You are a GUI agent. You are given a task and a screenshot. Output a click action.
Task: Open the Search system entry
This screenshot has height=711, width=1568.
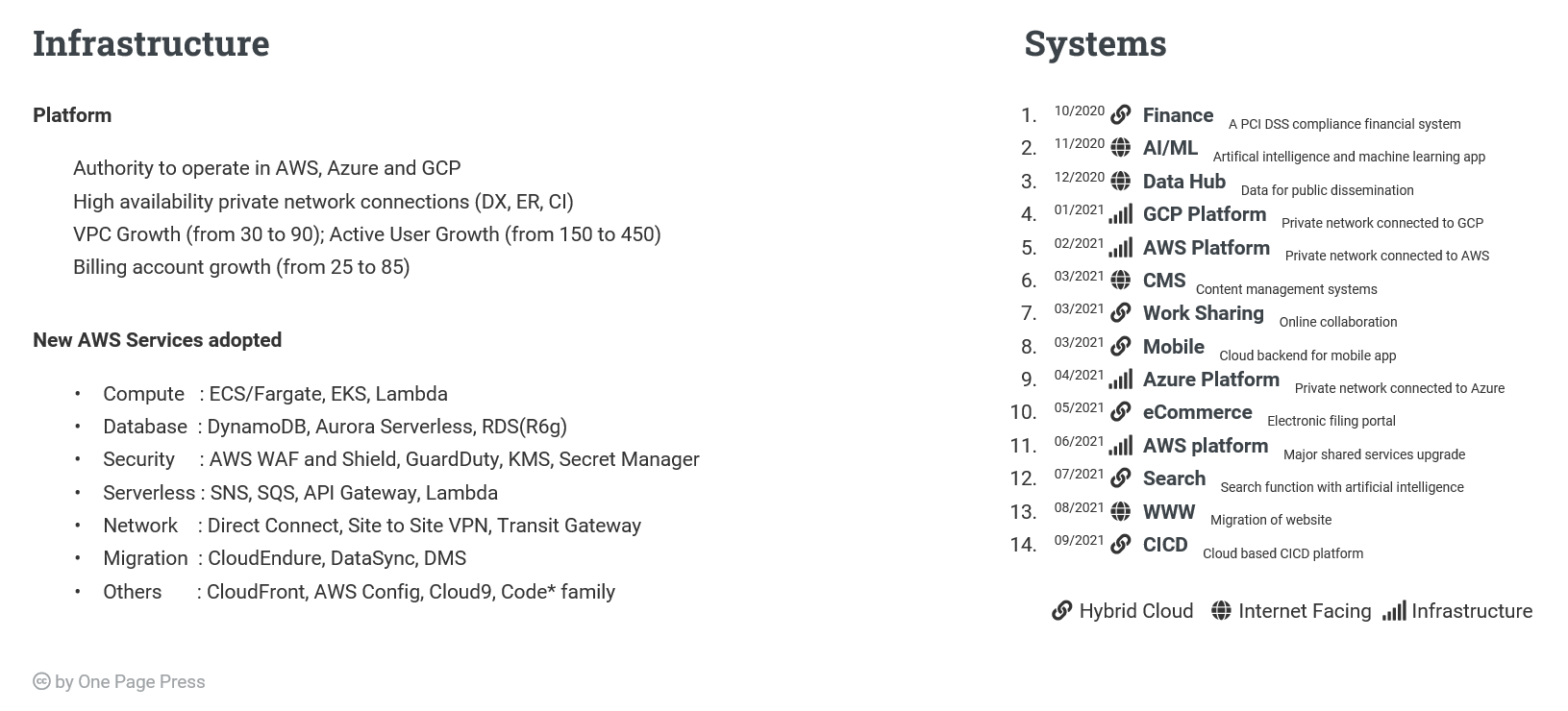pyautogui.click(x=1174, y=478)
